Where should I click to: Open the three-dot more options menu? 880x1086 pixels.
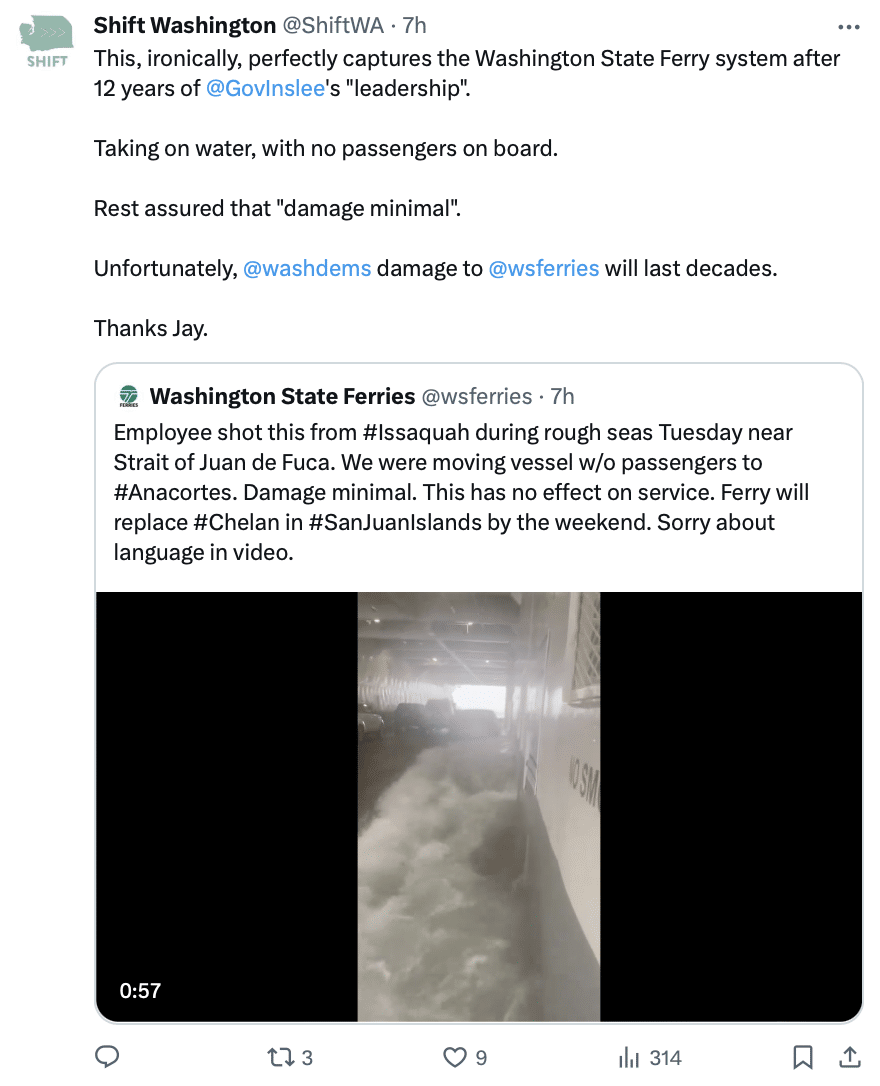[848, 27]
